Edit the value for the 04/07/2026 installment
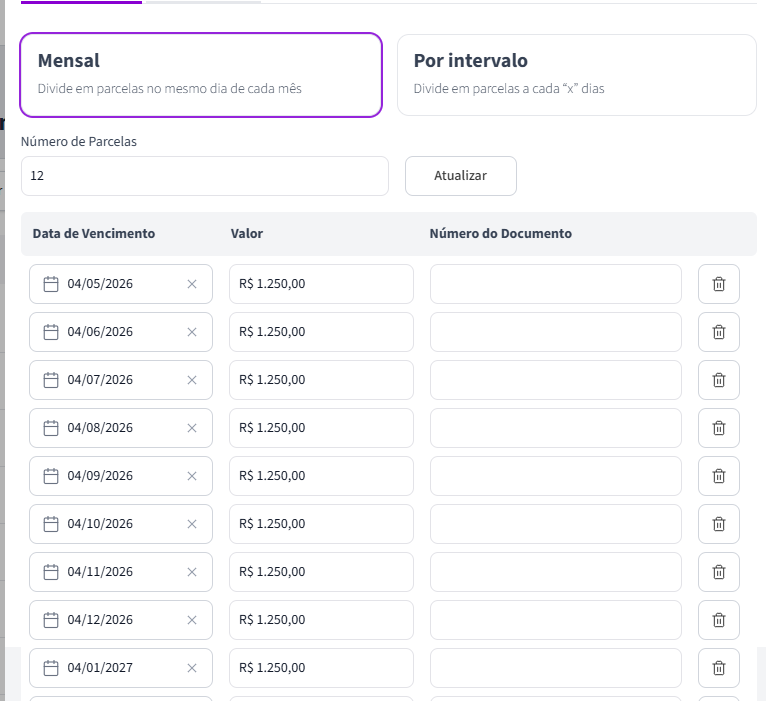 click(x=321, y=380)
